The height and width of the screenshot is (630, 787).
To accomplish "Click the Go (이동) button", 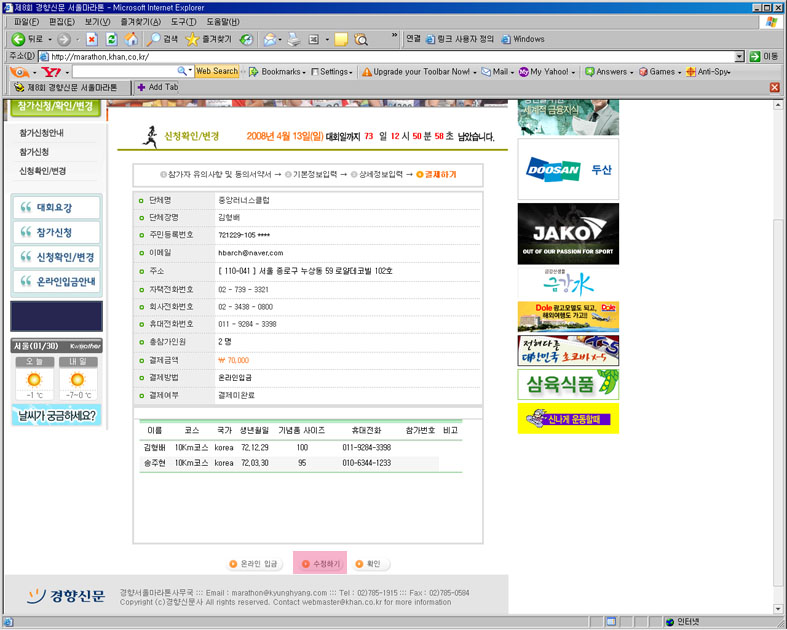I will (x=763, y=56).
